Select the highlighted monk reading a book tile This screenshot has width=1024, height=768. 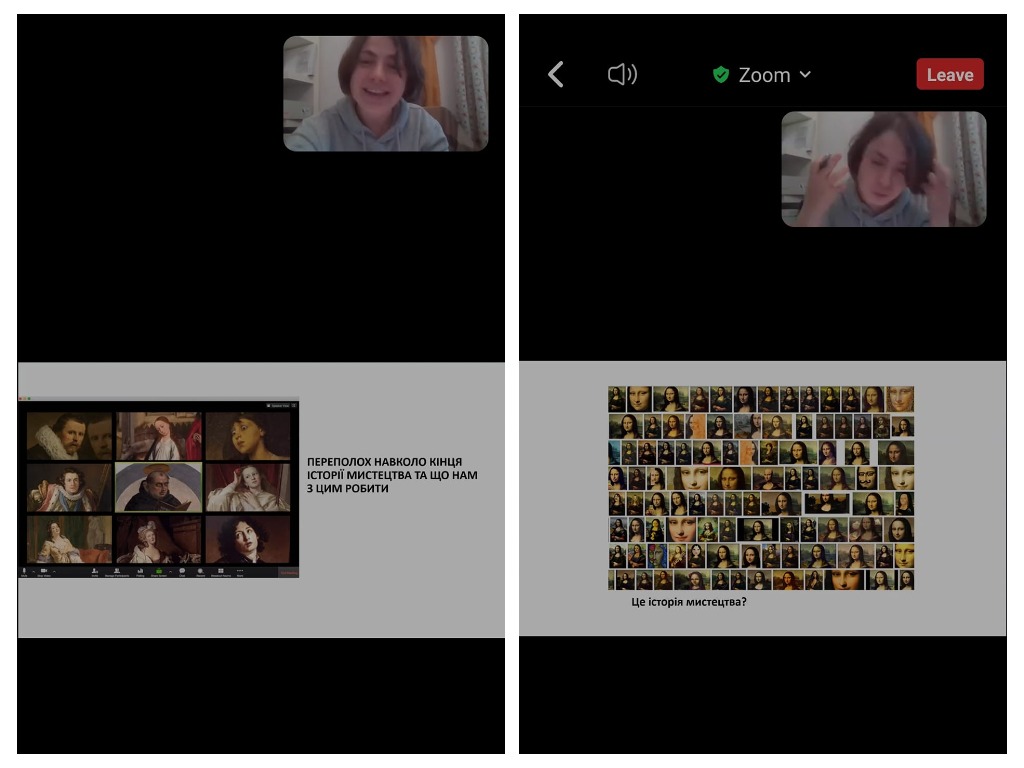159,487
